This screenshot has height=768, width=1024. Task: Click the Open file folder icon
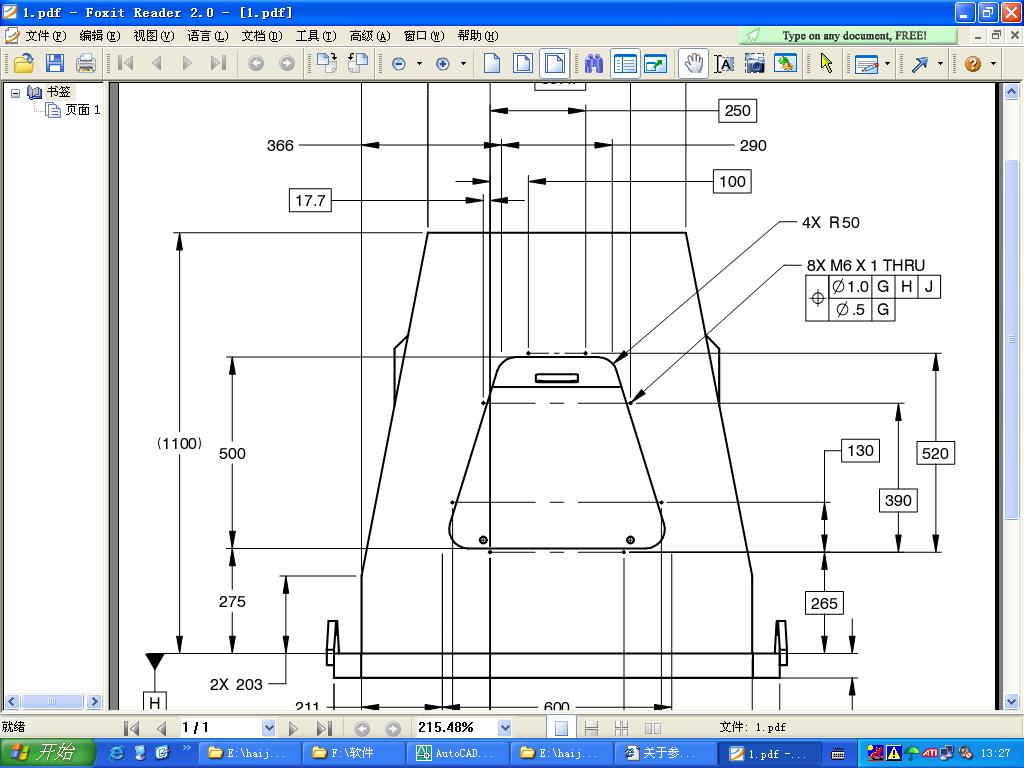click(24, 63)
